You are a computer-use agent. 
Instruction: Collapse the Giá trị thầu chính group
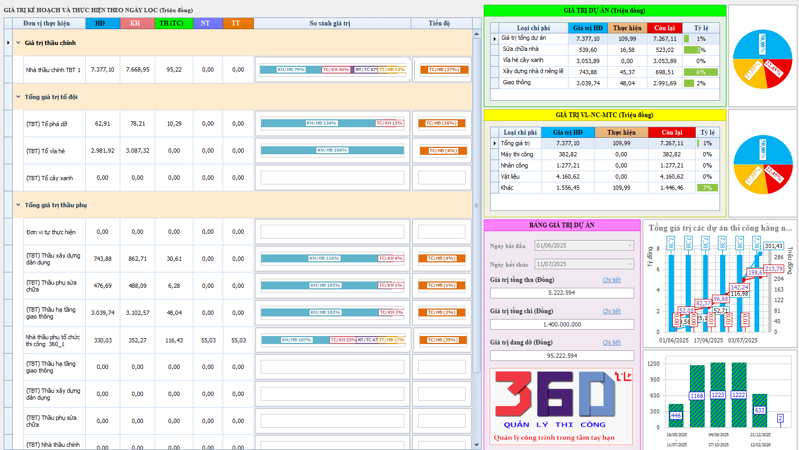[x=18, y=43]
